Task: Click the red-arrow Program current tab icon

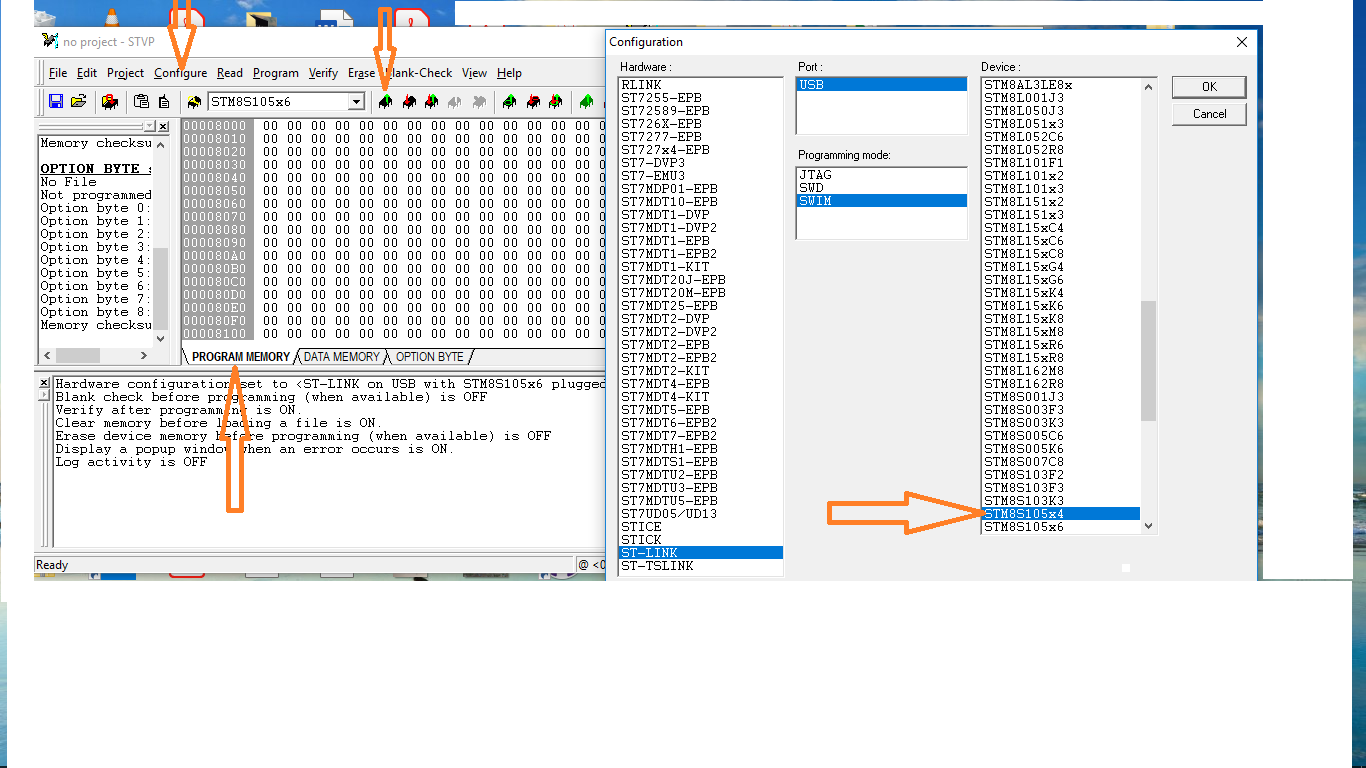Action: pyautogui.click(x=408, y=101)
